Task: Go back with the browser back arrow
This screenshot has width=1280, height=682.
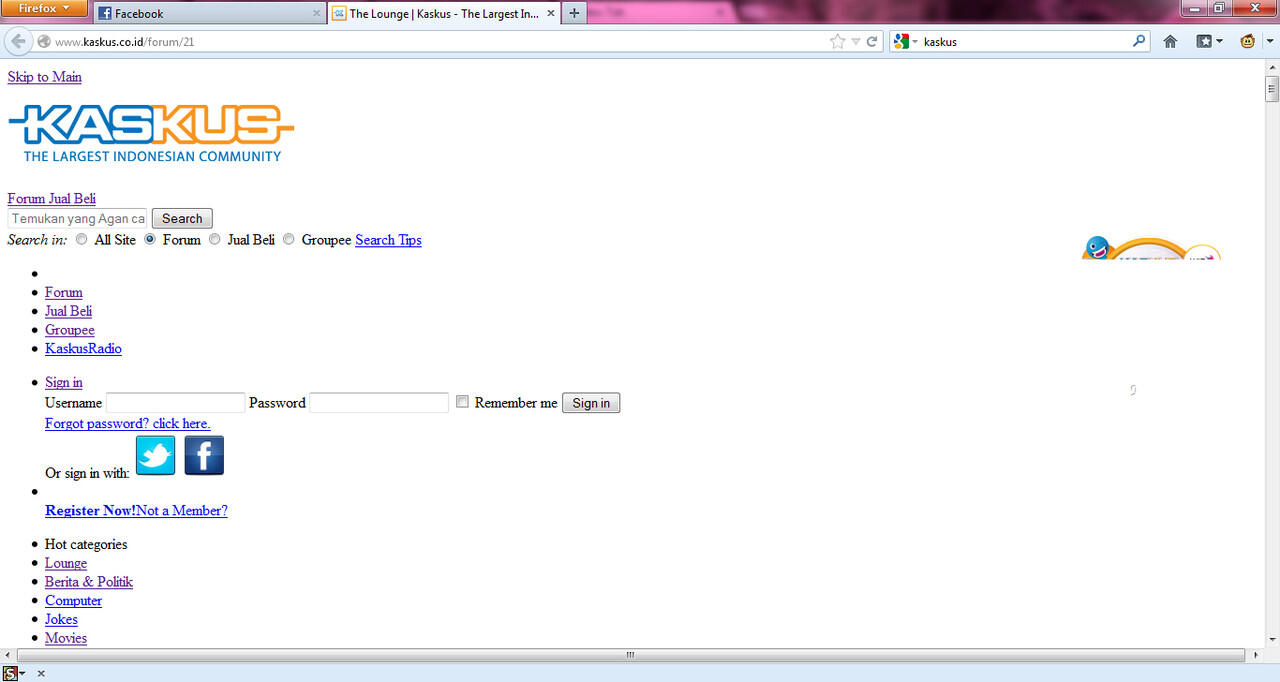Action: 18,41
